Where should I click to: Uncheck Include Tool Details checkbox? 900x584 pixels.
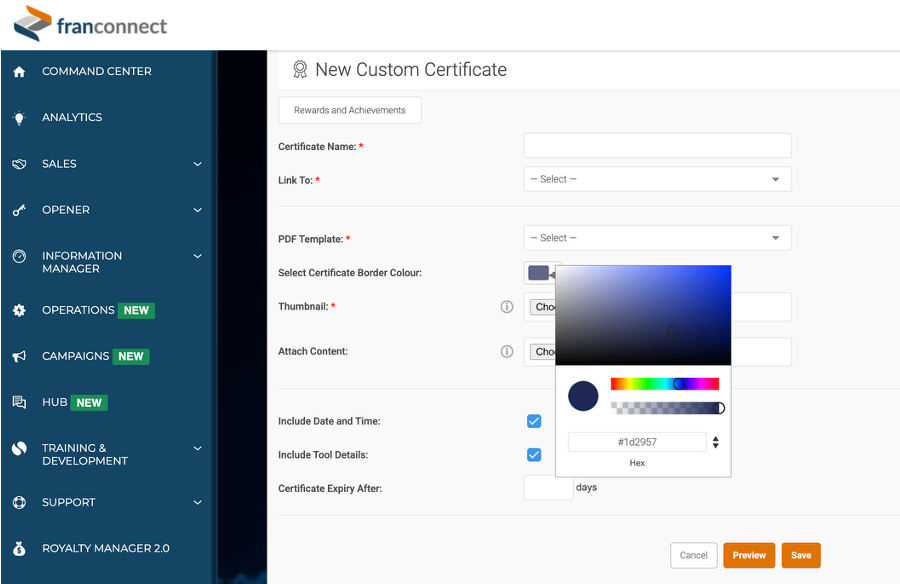tap(534, 455)
